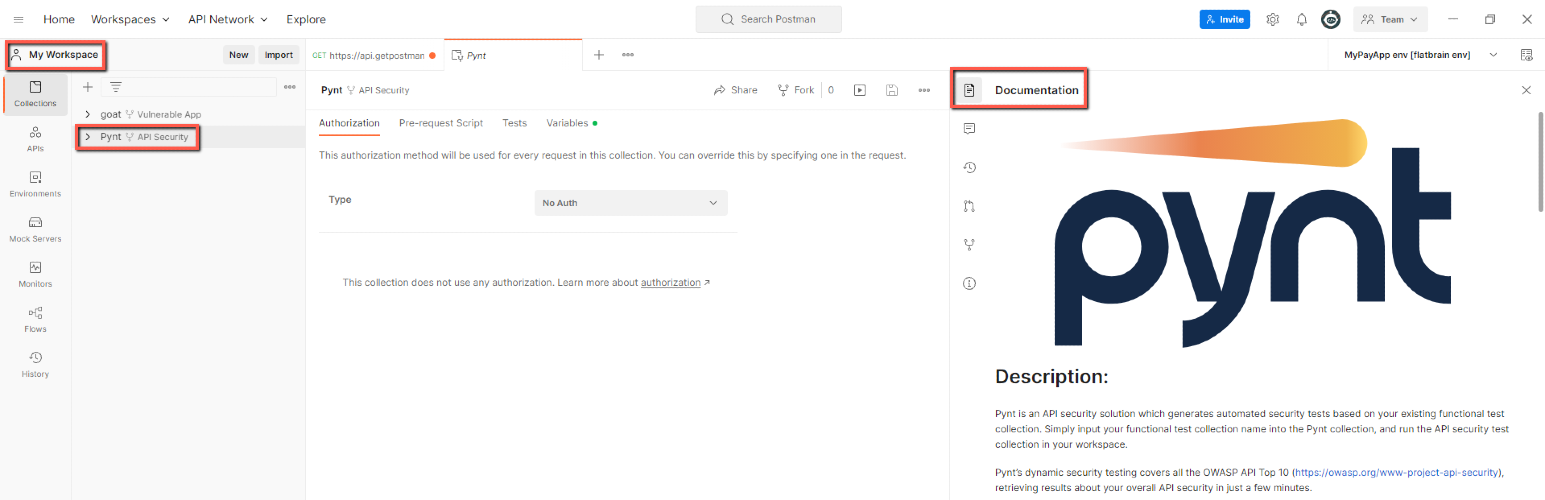Run collection with play icon
1545x500 pixels.
[x=859, y=90]
